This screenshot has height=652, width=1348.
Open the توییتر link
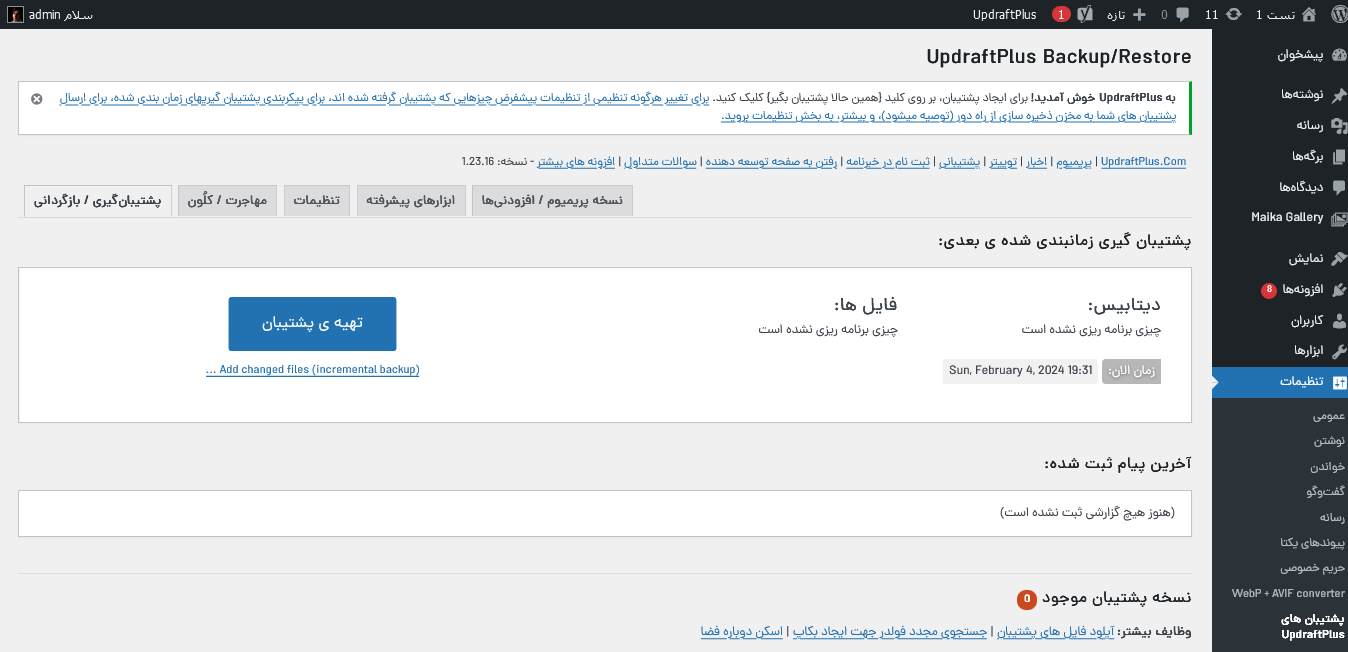click(1004, 161)
